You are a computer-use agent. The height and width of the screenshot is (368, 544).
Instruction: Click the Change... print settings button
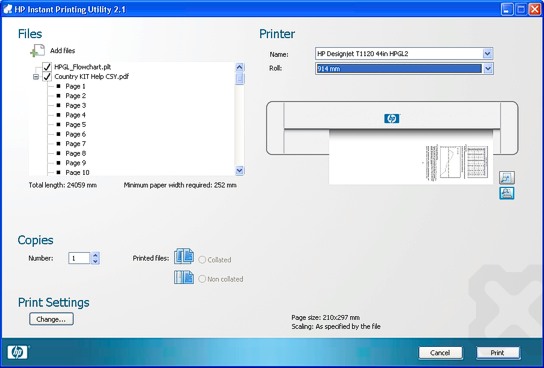click(x=51, y=319)
